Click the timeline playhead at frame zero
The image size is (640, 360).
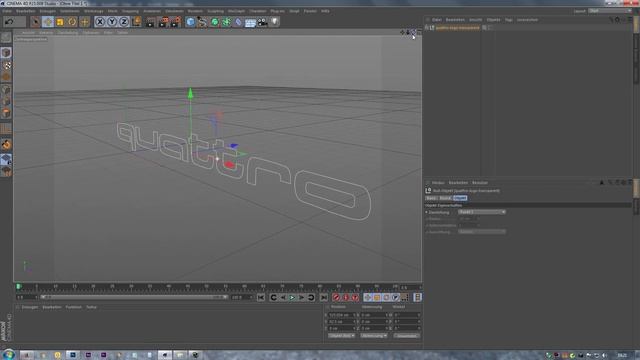[x=18, y=287]
